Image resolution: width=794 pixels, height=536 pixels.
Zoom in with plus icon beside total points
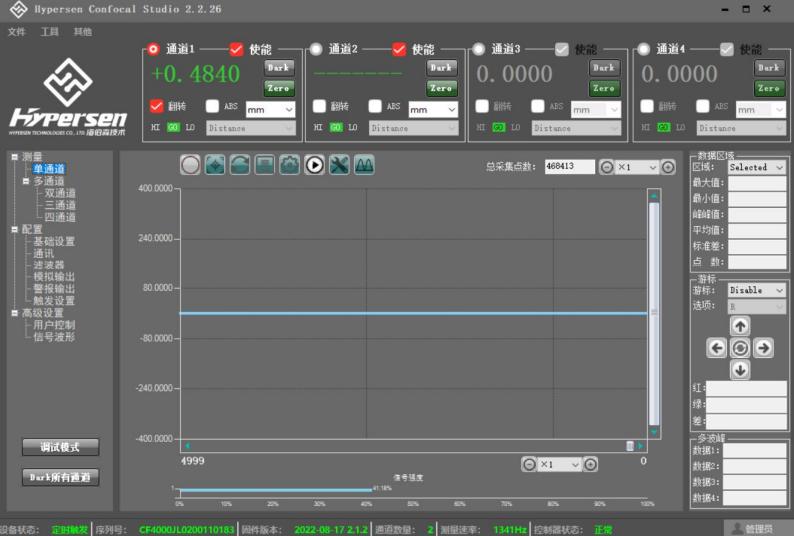668,167
